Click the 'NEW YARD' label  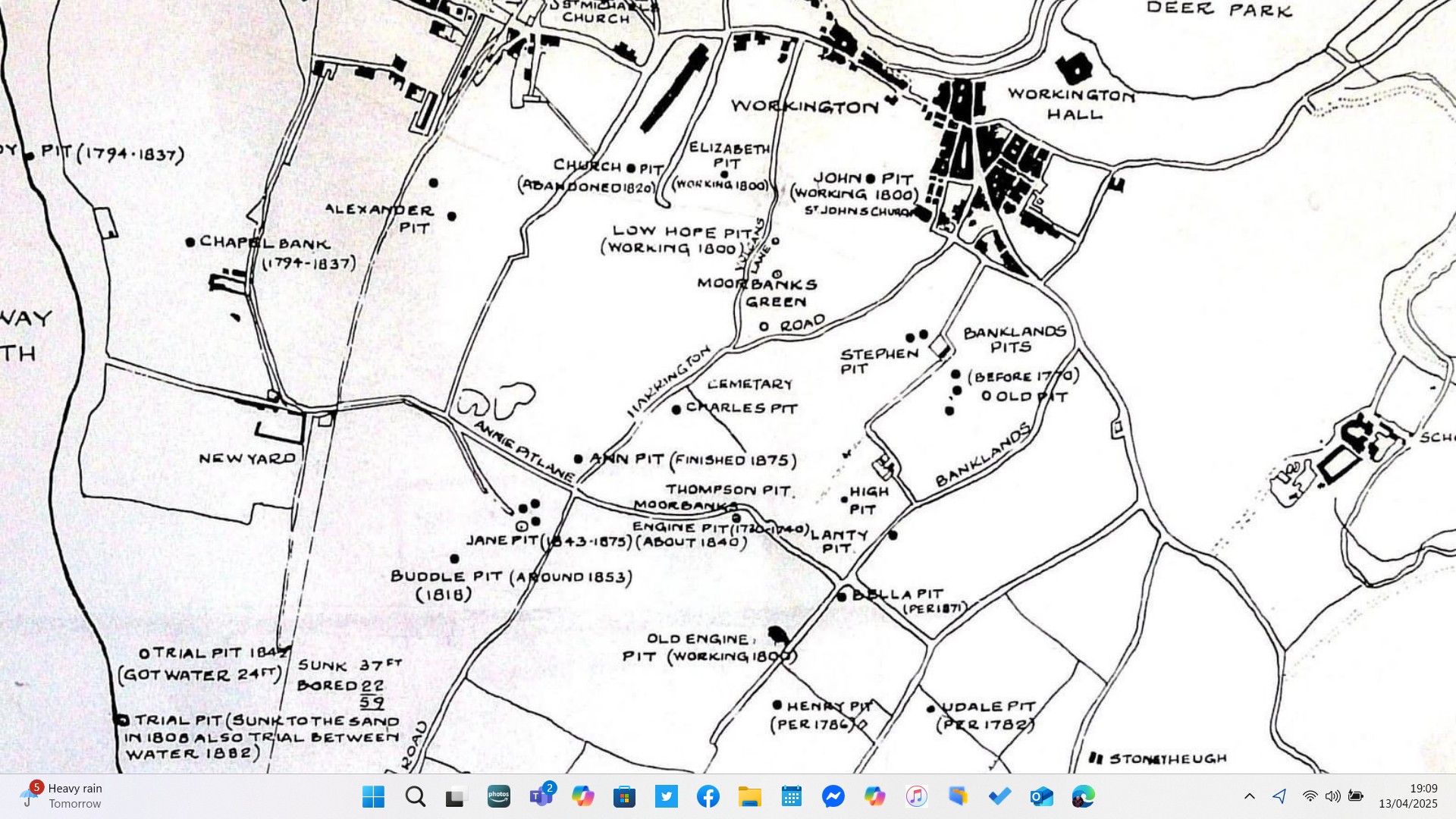tap(247, 458)
